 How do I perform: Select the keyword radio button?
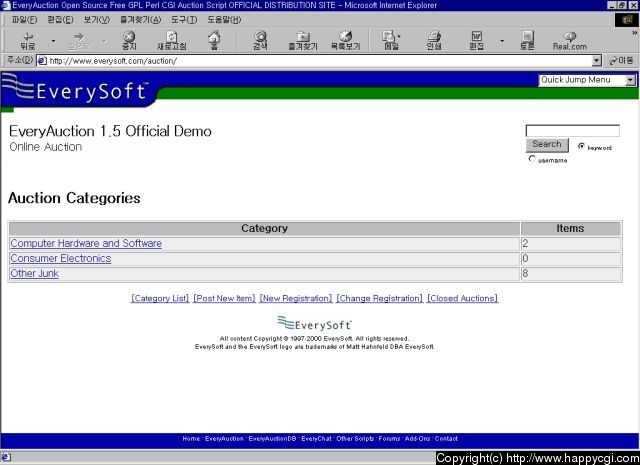pos(581,146)
